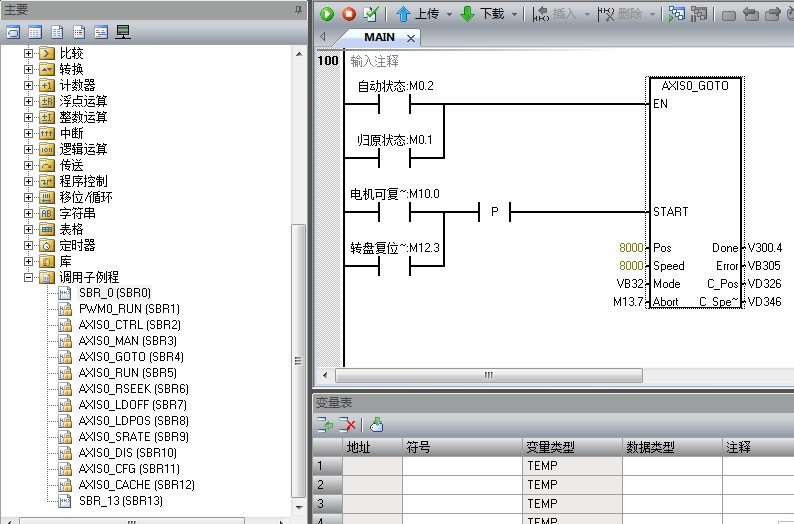Open the 下载 dropdown arrow

pyautogui.click(x=515, y=14)
